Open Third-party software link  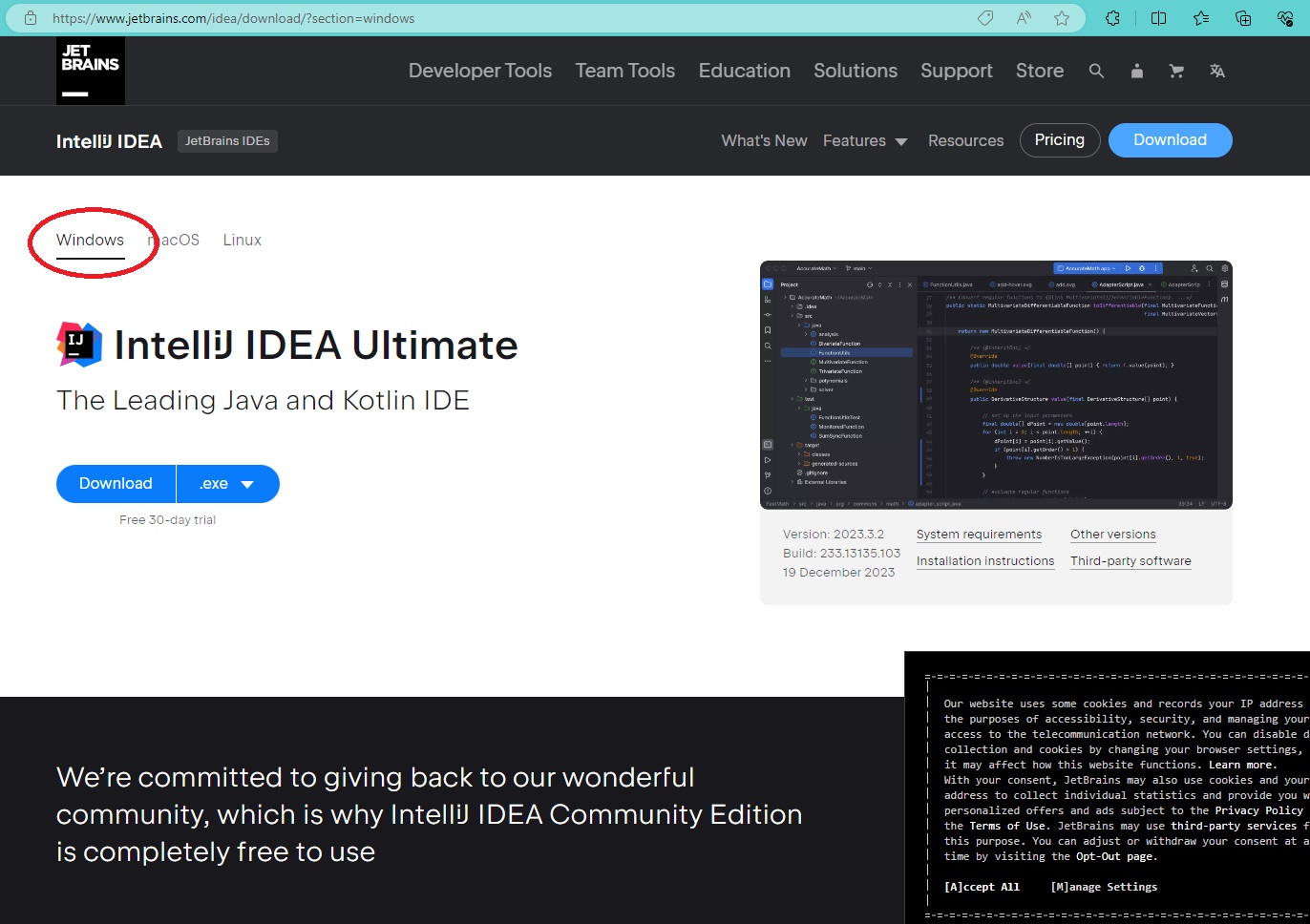pos(1130,561)
